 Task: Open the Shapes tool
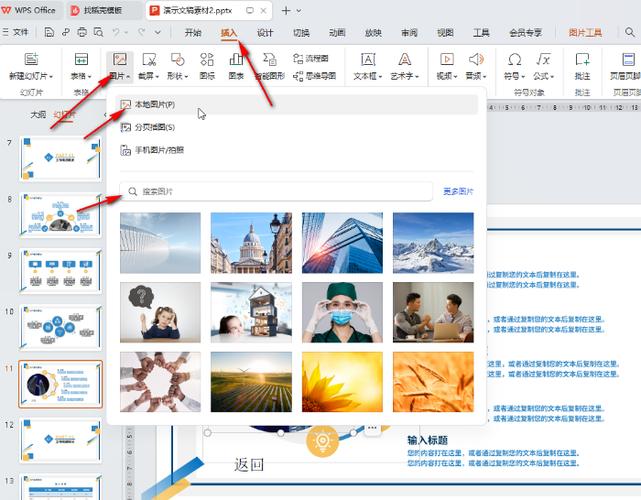(x=177, y=60)
